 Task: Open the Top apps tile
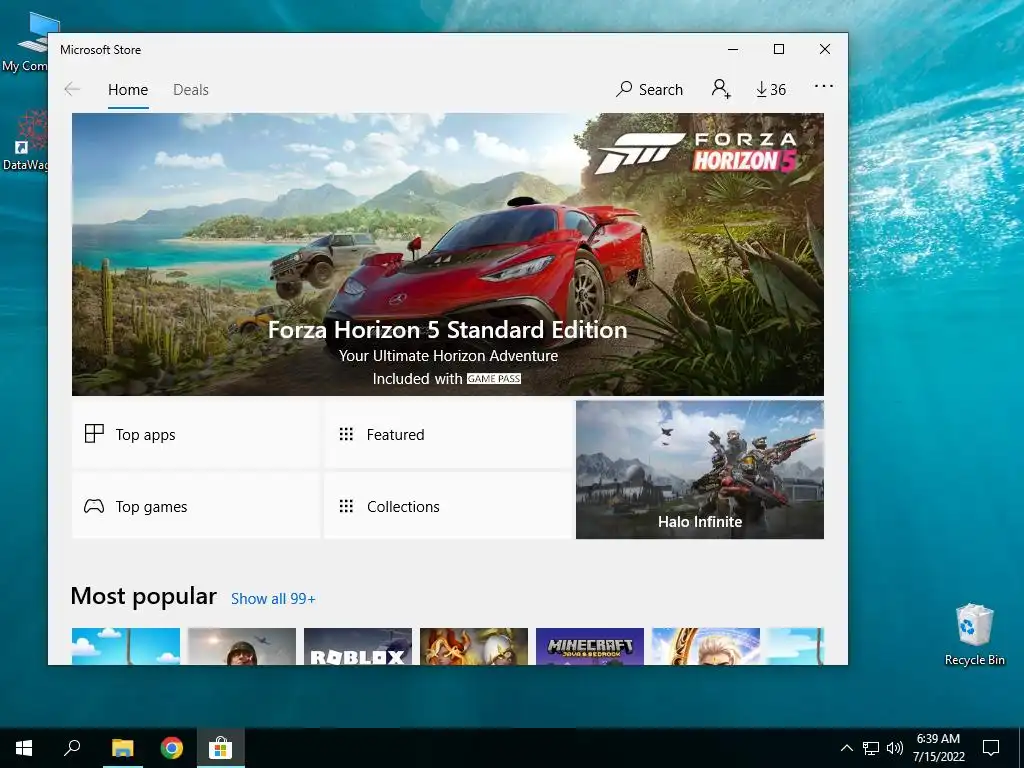(195, 434)
